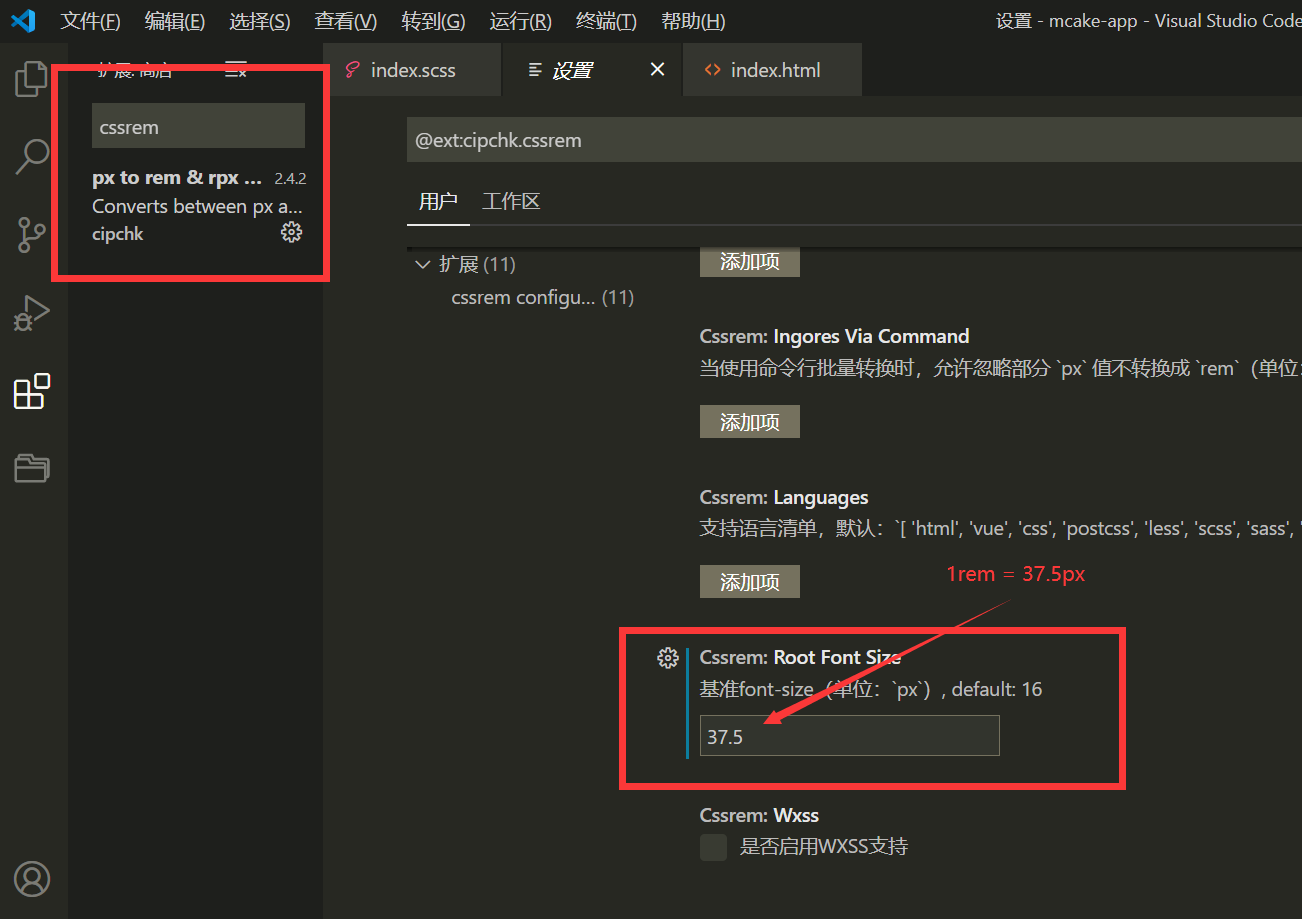
Task: Open the Search view in activity bar
Action: tap(32, 156)
